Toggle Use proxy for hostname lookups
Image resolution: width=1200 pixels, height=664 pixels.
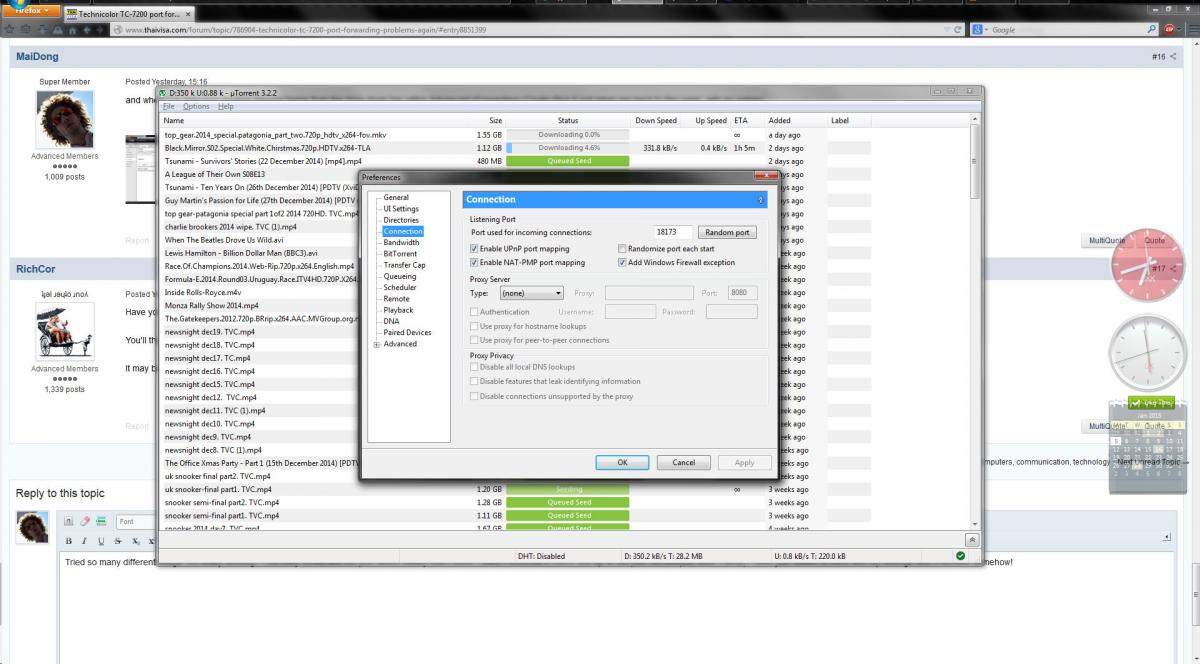474,326
